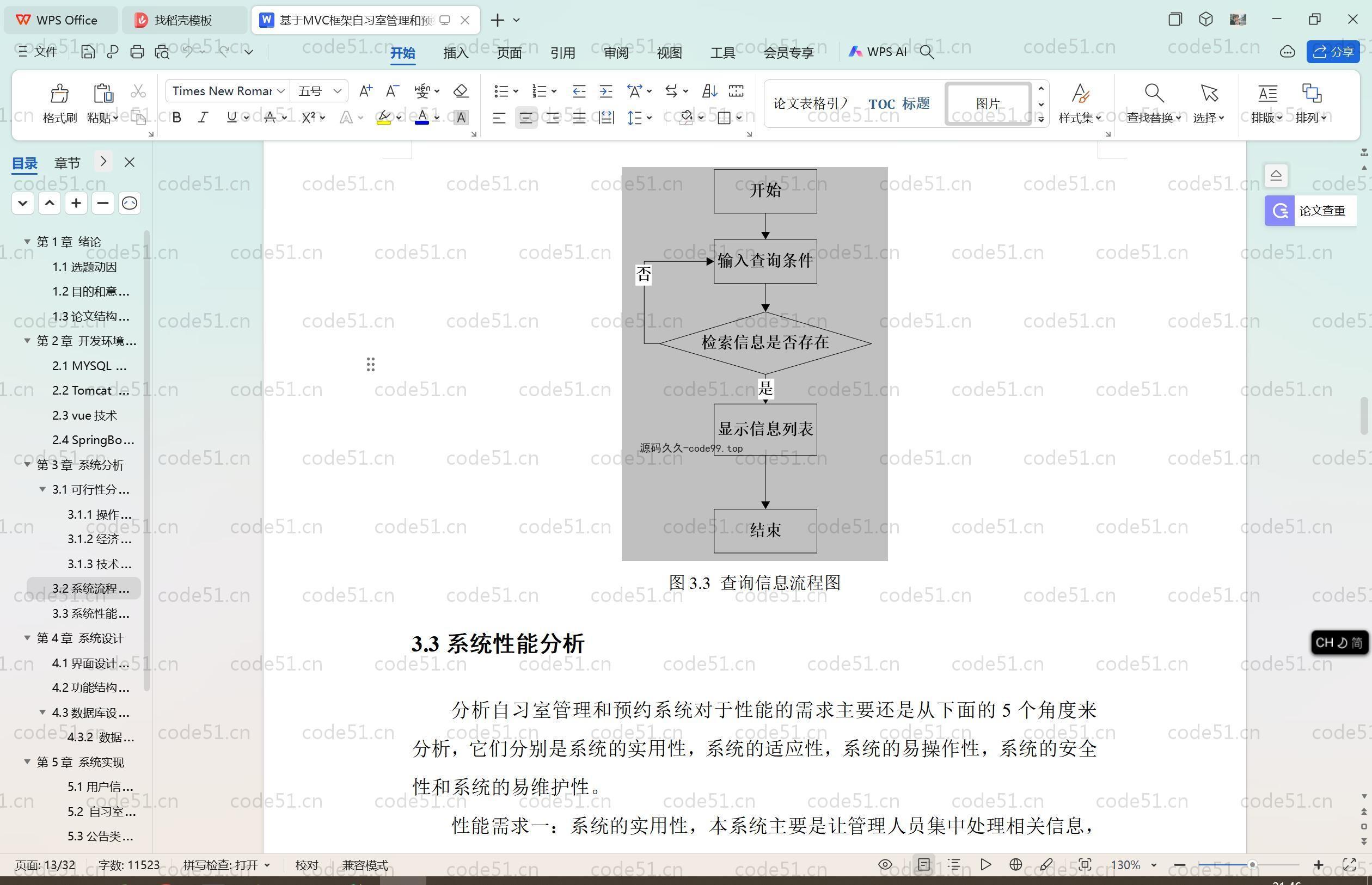Click the Distributed alignment icon
Viewport: 1372px width, 885px height.
pos(606,118)
